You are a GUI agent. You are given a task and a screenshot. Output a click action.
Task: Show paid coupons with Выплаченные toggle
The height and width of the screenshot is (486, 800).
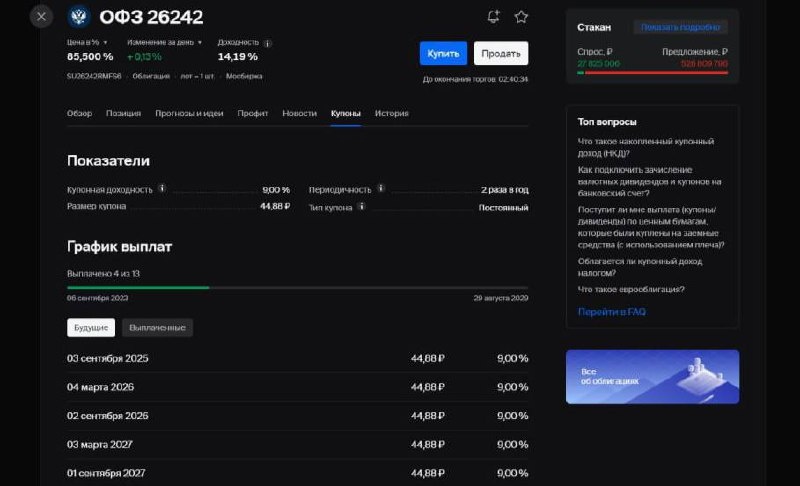157,327
